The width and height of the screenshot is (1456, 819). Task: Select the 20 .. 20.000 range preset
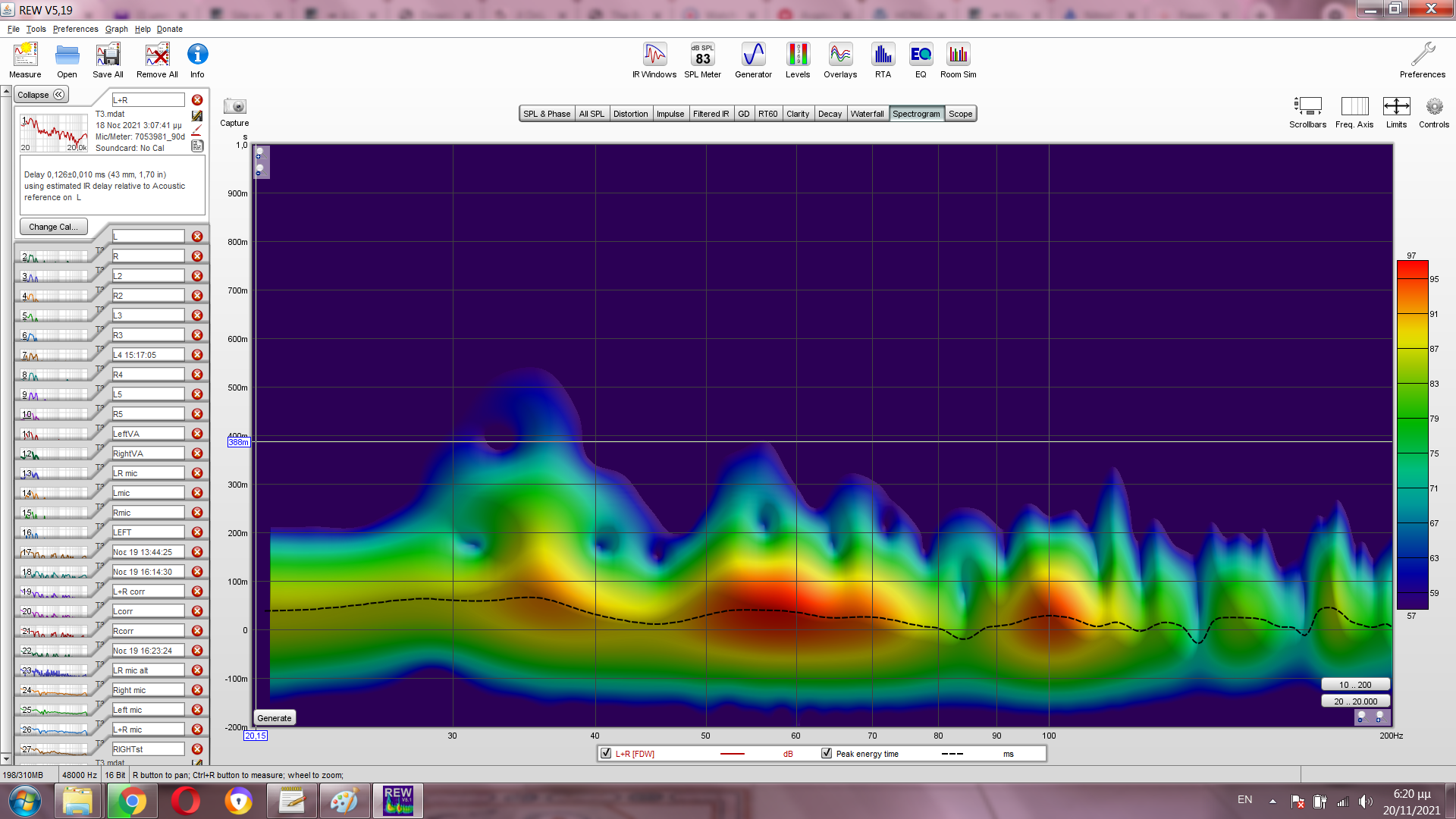pyautogui.click(x=1355, y=701)
